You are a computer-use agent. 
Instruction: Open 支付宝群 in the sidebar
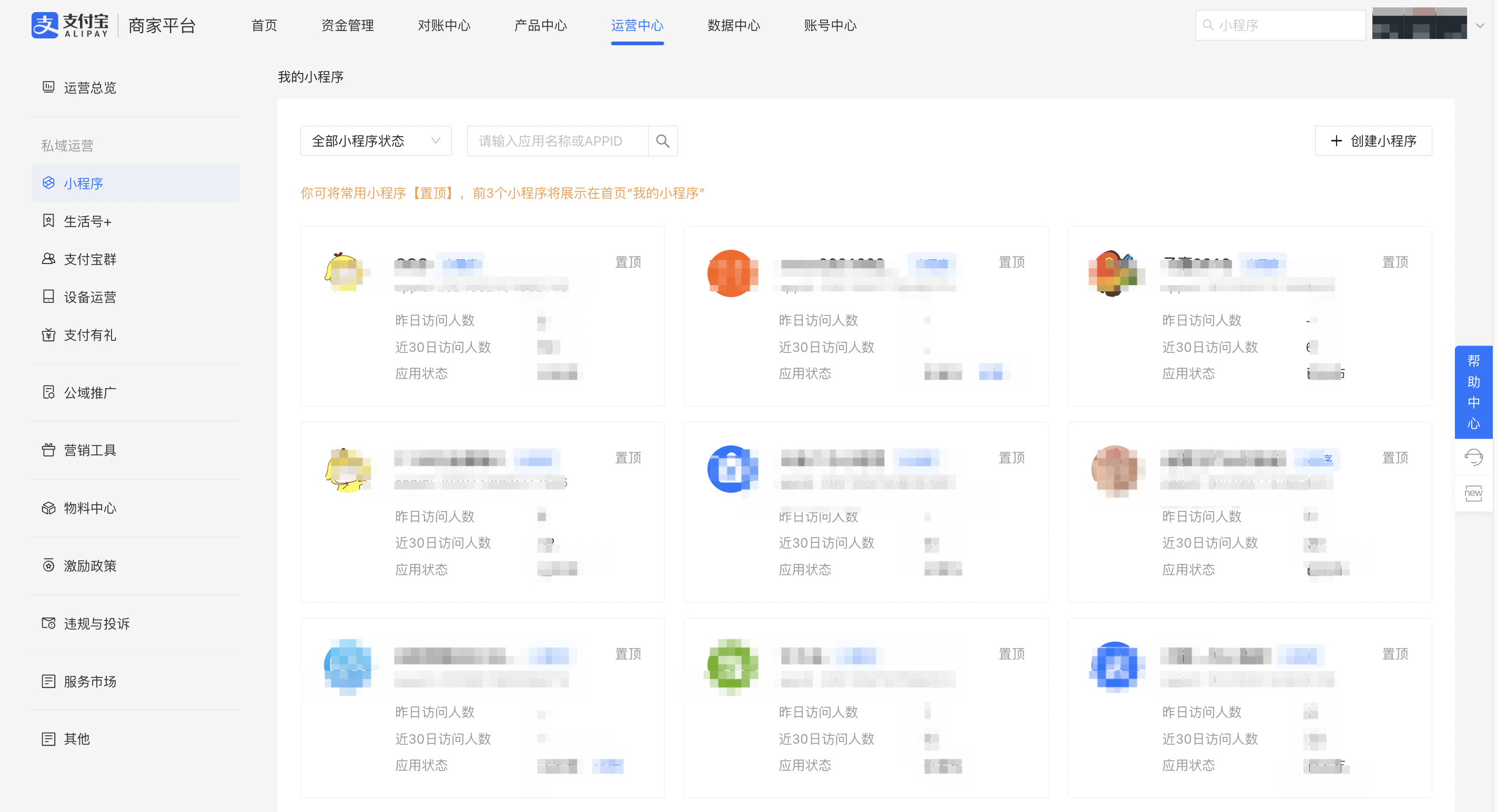coord(89,259)
